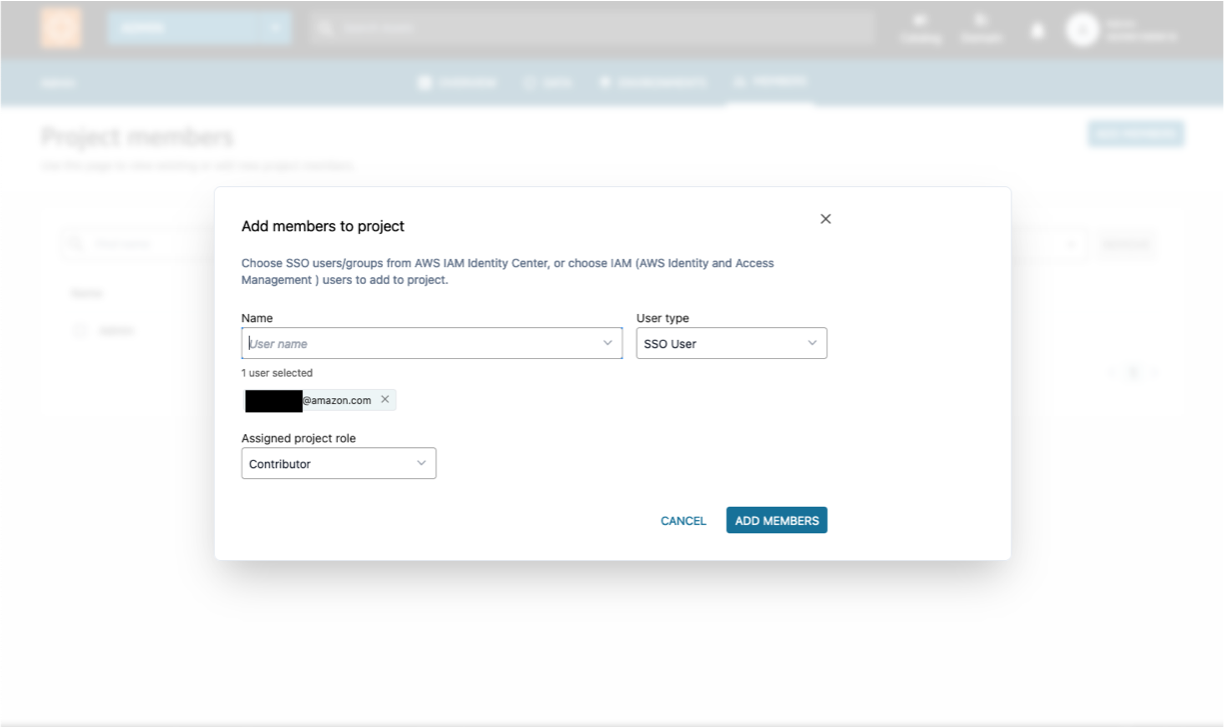Open the user avatar menu in header
This screenshot has width=1224, height=728.
1082,29
